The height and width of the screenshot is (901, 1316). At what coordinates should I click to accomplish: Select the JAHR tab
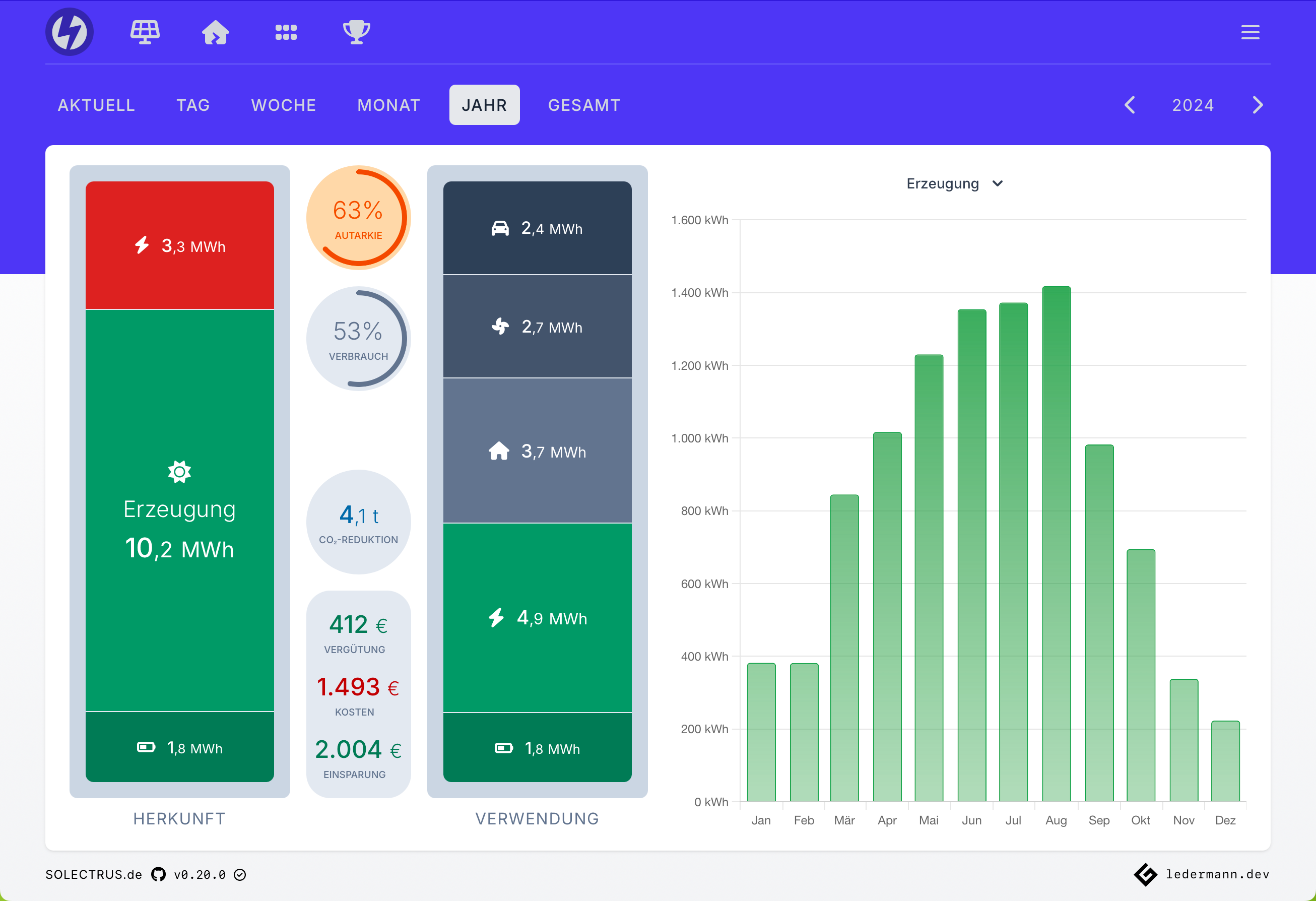(x=484, y=105)
